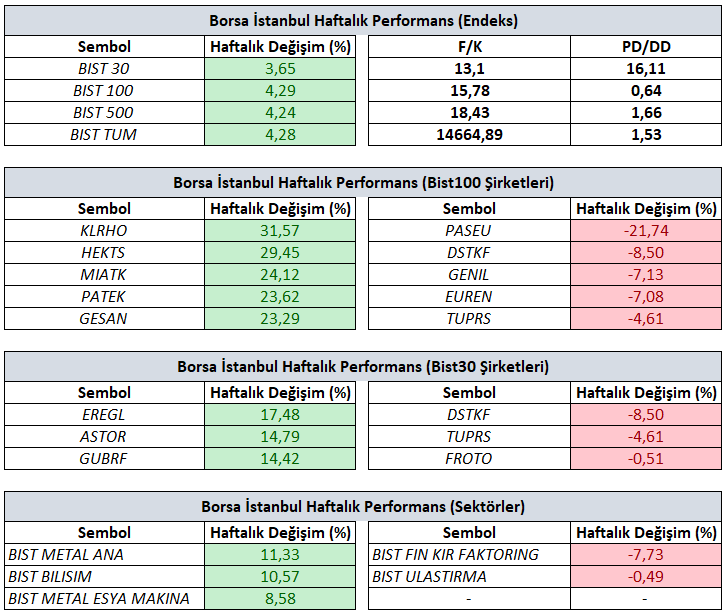
Task: Click the Endeks table title header
Action: tap(363, 20)
